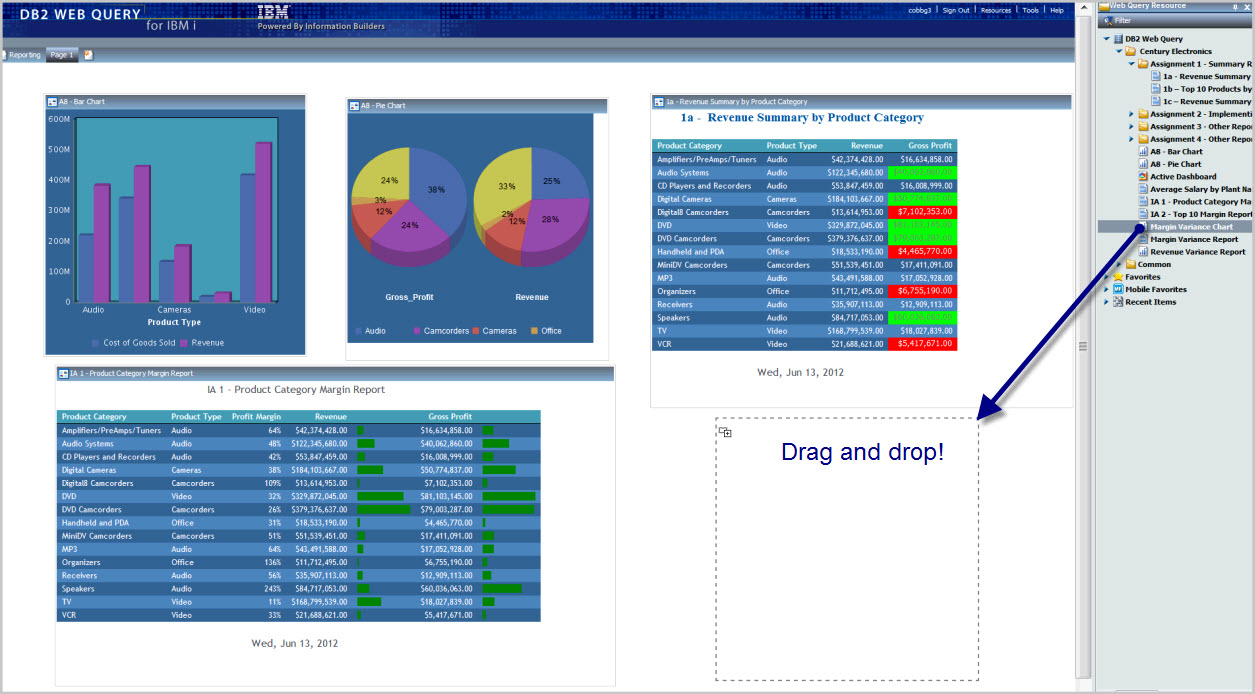Click the $7,102,353.00 red cell for Digital8 Camcorders
The image size is (1255, 694).
922,212
